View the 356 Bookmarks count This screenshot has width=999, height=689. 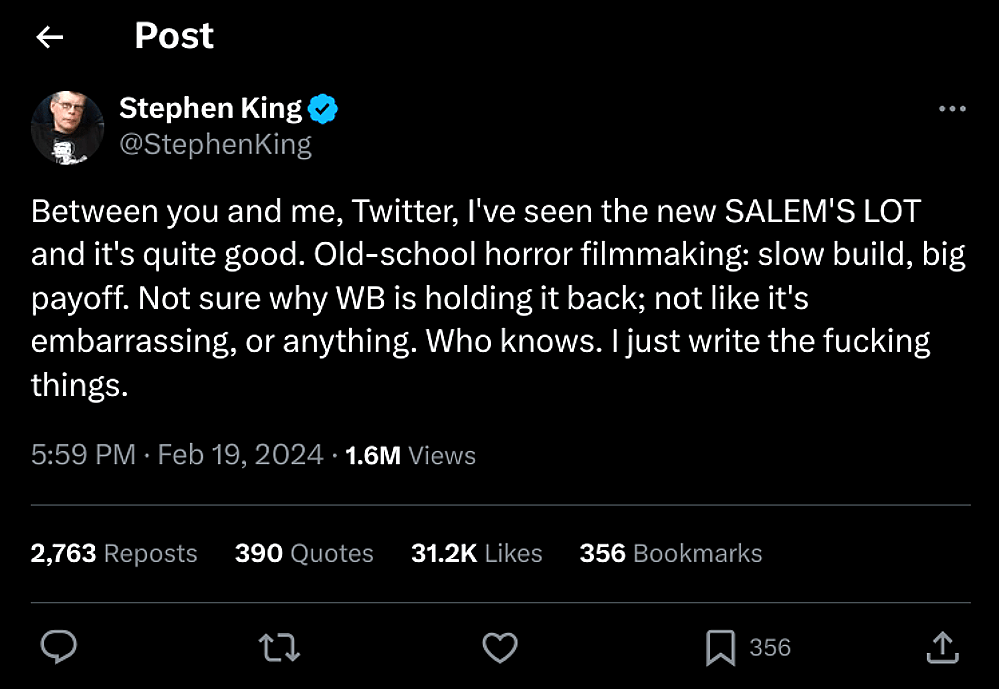pyautogui.click(x=670, y=553)
